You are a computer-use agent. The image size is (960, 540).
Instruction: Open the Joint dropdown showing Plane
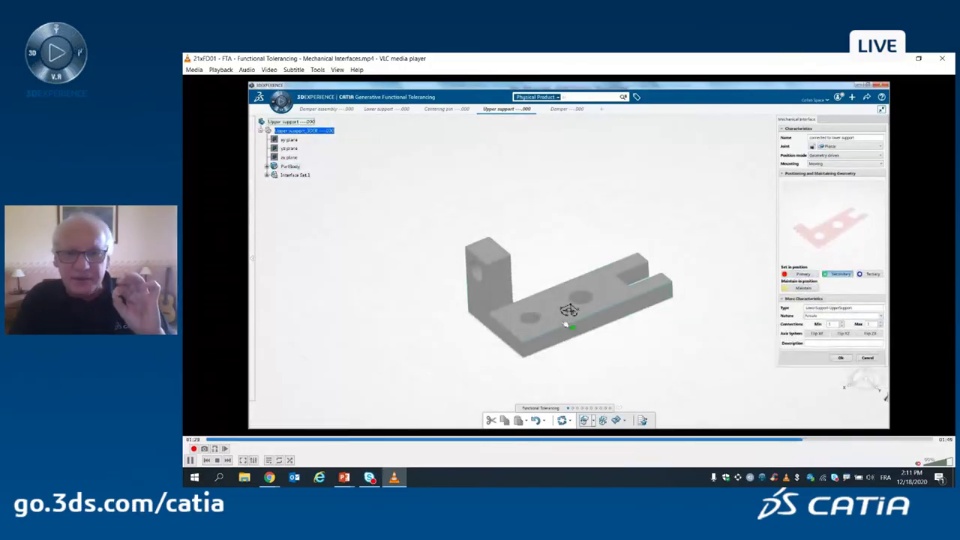849,146
